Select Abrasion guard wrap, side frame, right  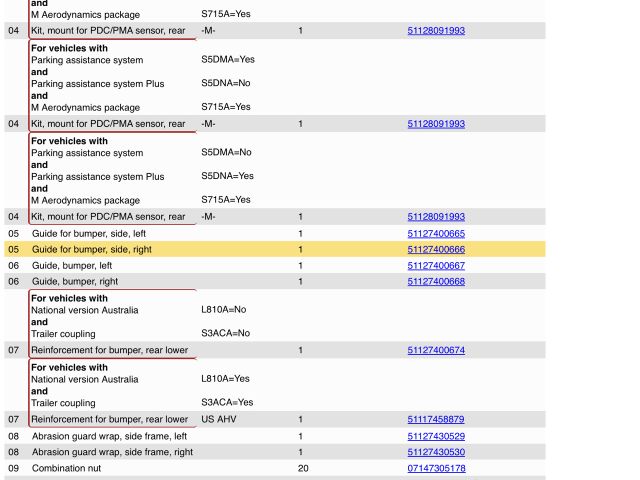point(112,452)
